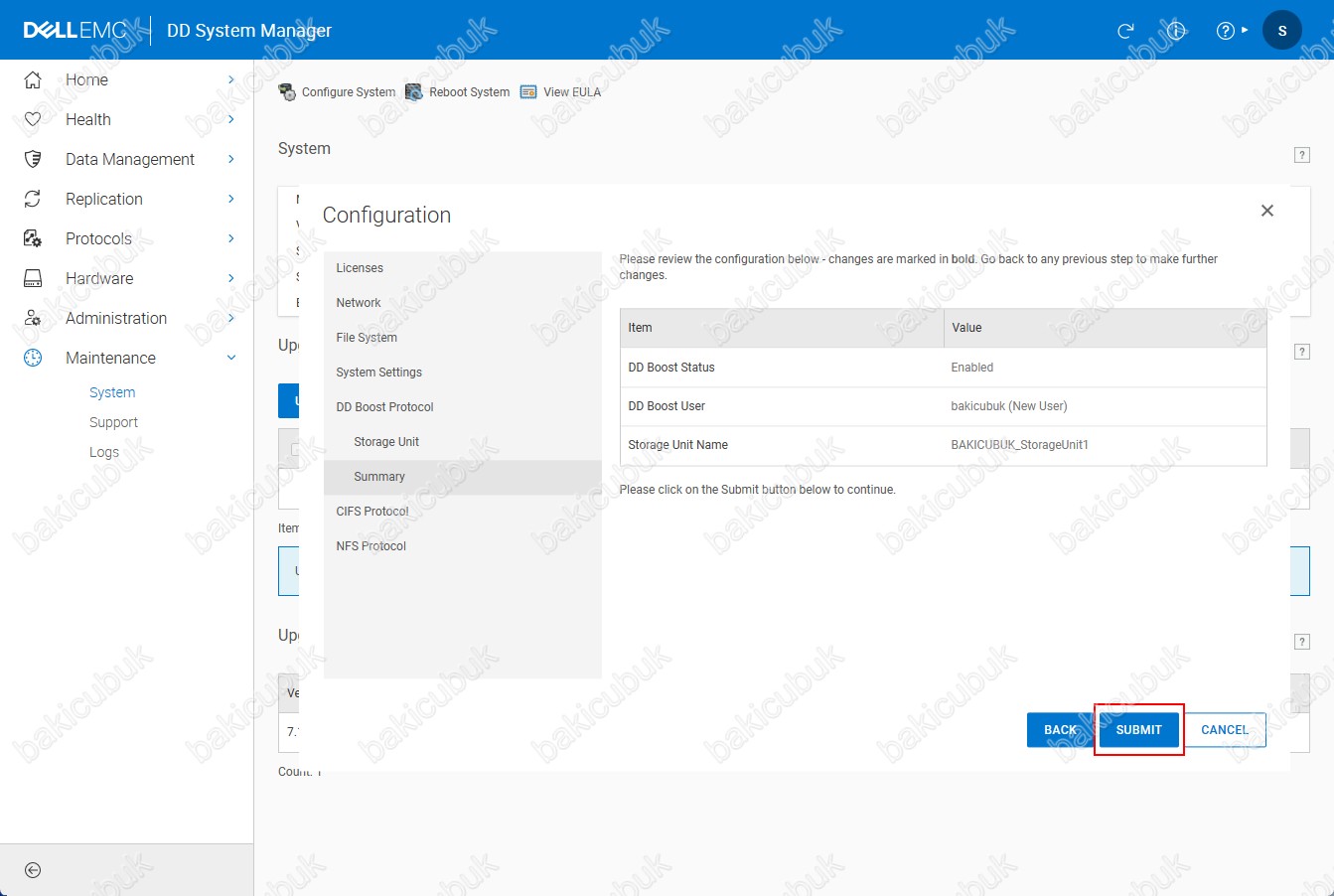Expand the Data Management chevron

231,159
